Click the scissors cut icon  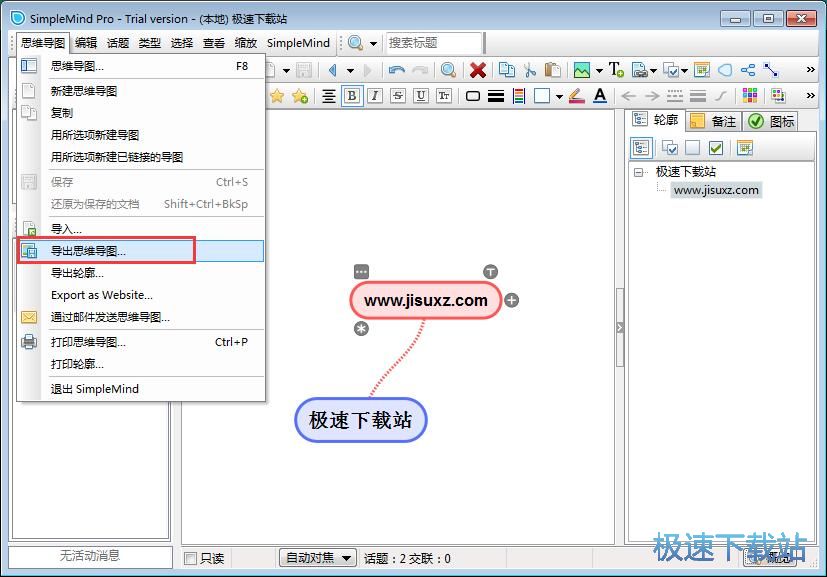pyautogui.click(x=530, y=70)
